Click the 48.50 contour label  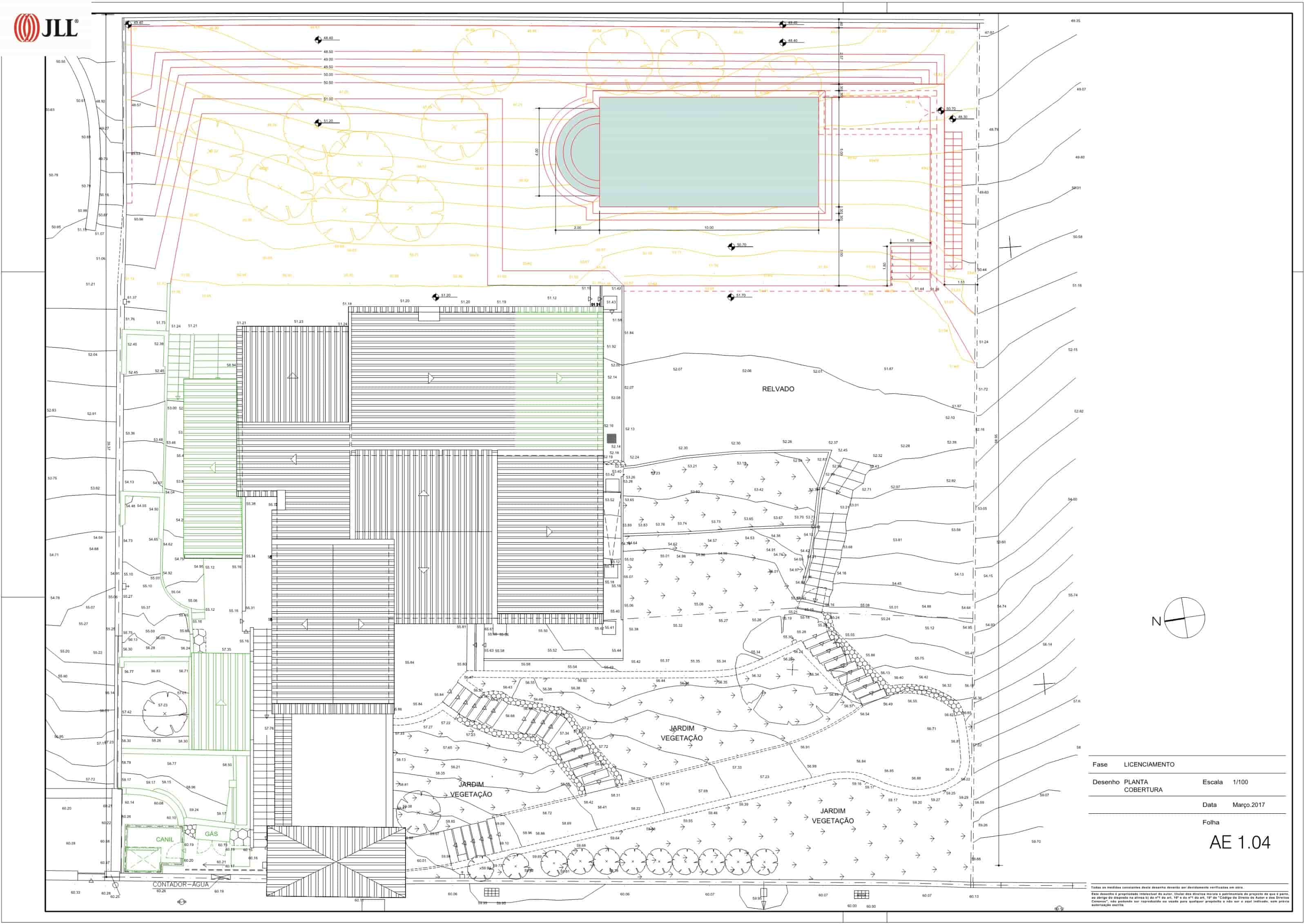328,52
